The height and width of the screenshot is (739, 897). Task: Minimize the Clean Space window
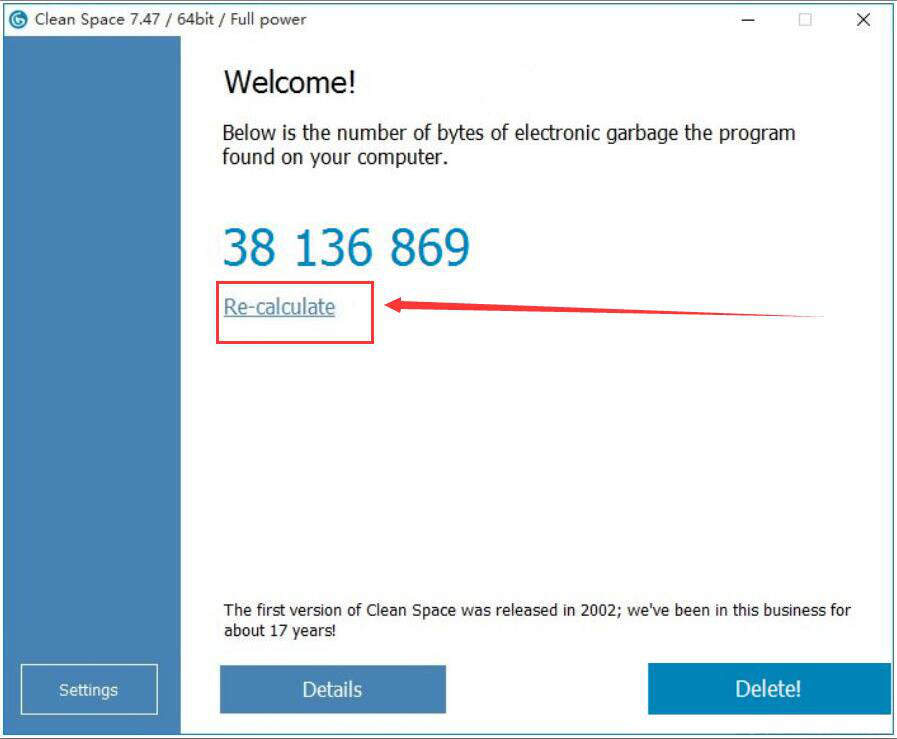[748, 20]
